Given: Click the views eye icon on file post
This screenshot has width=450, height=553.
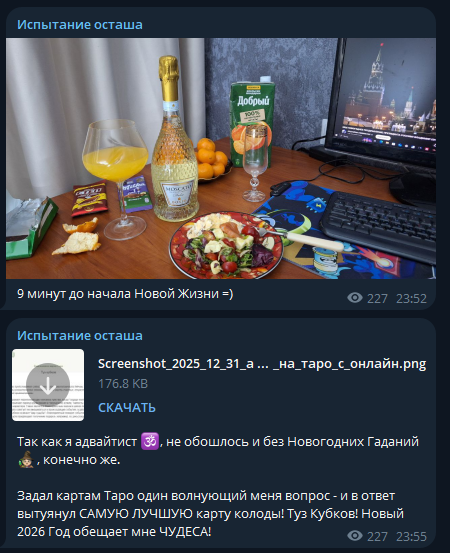Looking at the screenshot, I should tap(355, 536).
